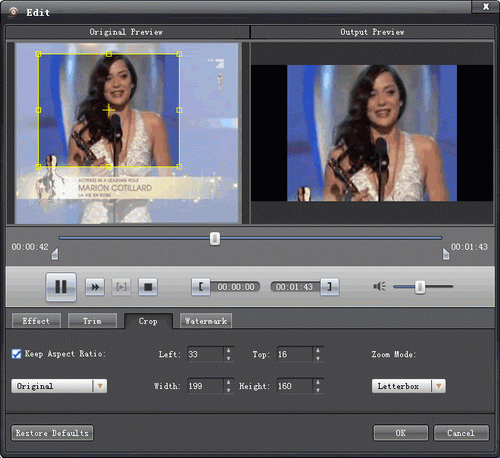Click the top-middle crop handle
500x458 pixels.
coord(109,54)
